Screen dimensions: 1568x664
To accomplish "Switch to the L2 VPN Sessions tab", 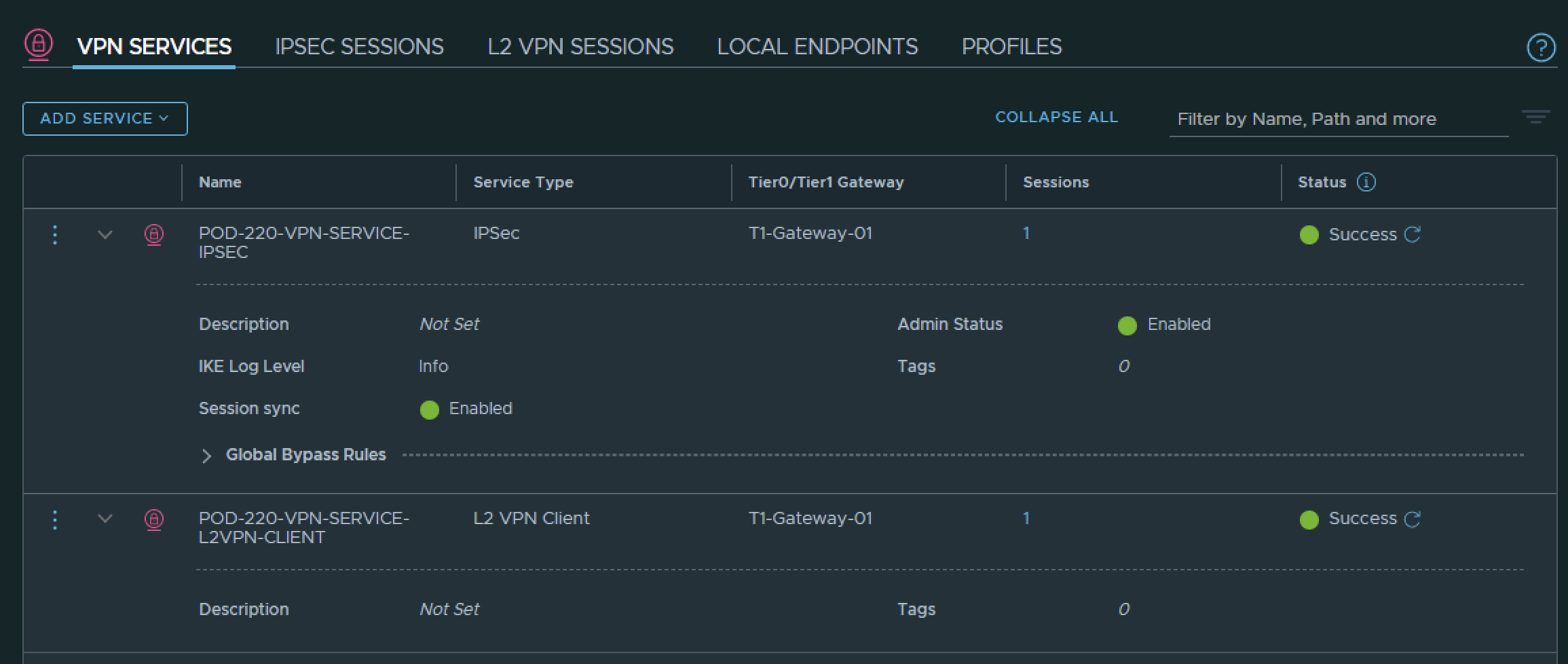I will 580,47.
